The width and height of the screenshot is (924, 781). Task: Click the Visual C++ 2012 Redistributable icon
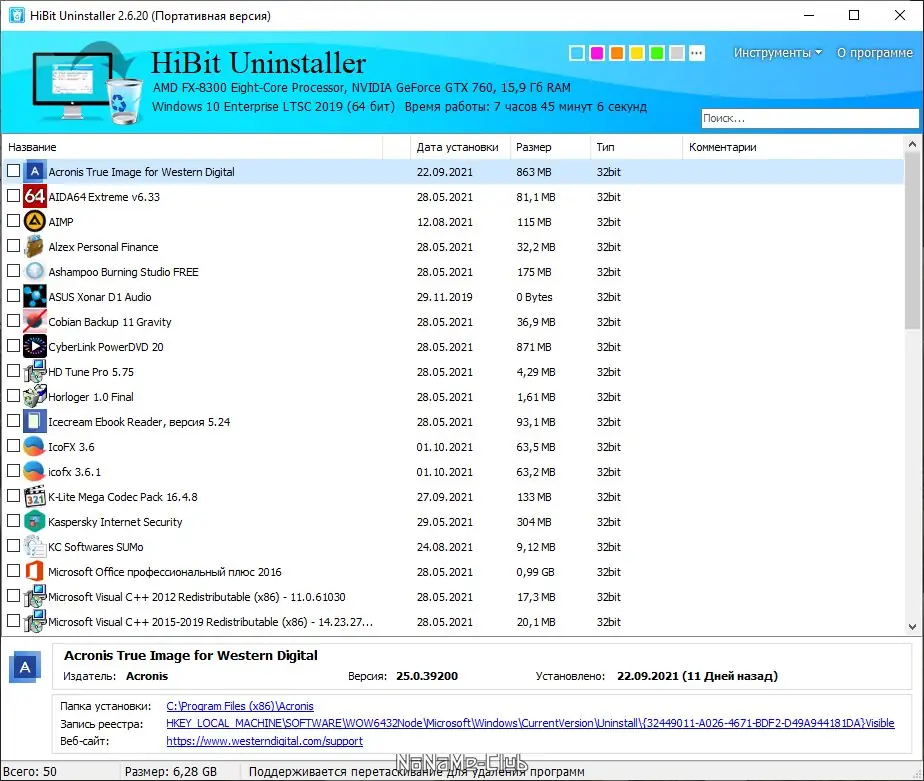pyautogui.click(x=35, y=597)
